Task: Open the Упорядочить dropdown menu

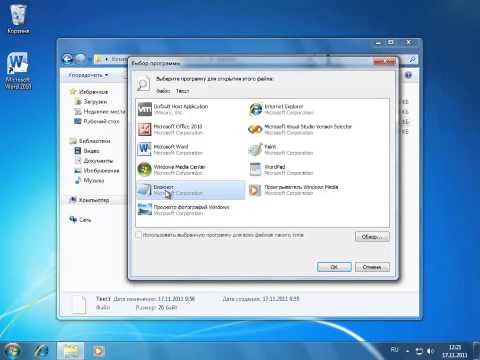Action: pos(88,75)
